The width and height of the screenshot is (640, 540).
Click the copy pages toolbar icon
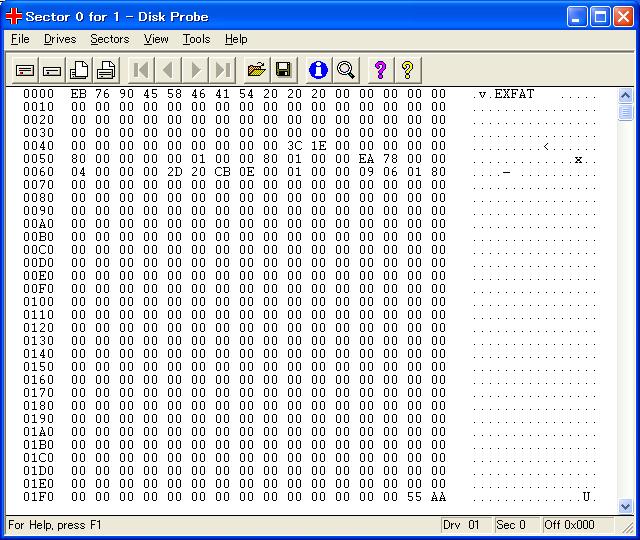[79, 70]
